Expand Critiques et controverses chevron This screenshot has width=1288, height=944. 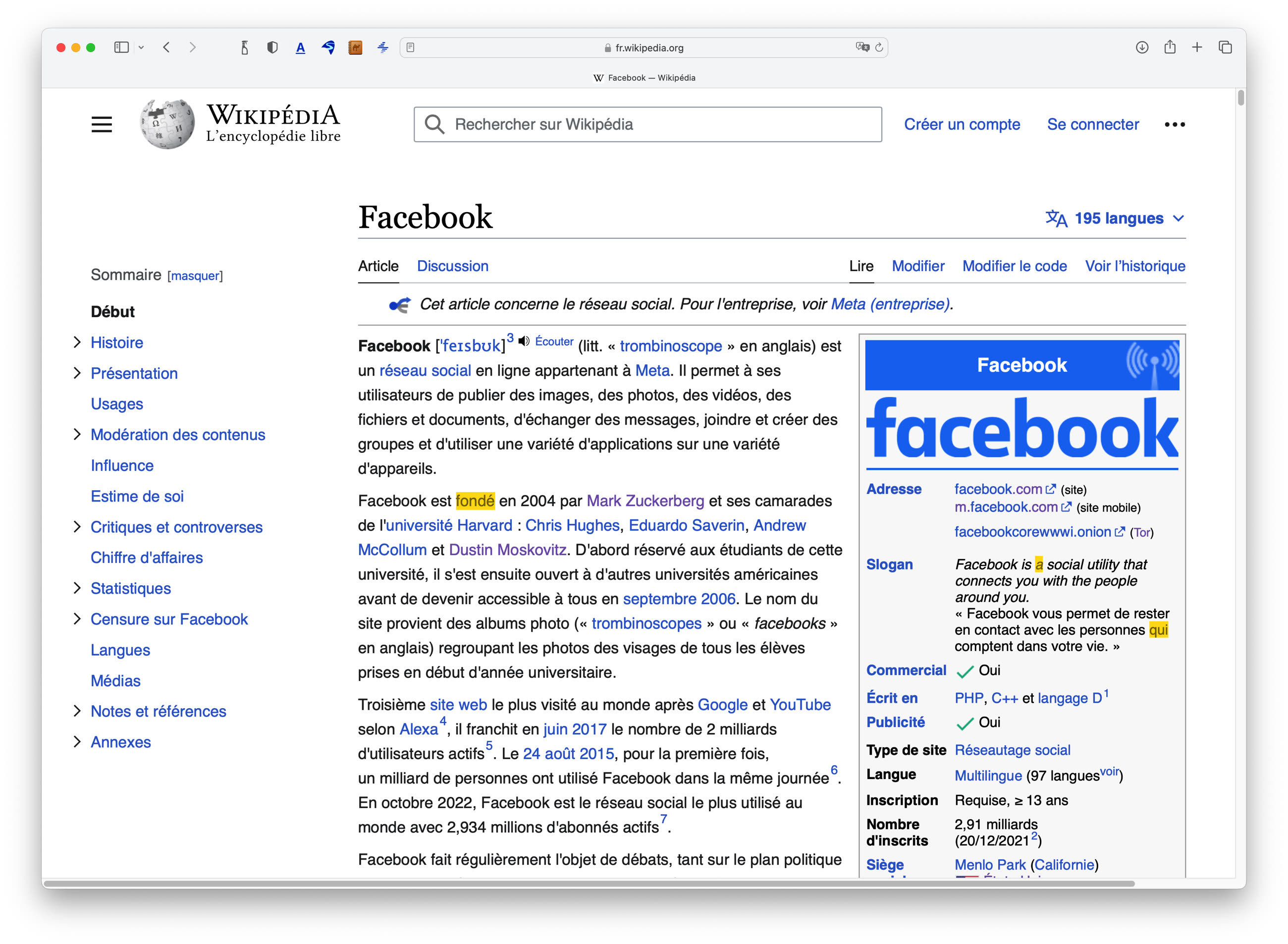tap(78, 526)
